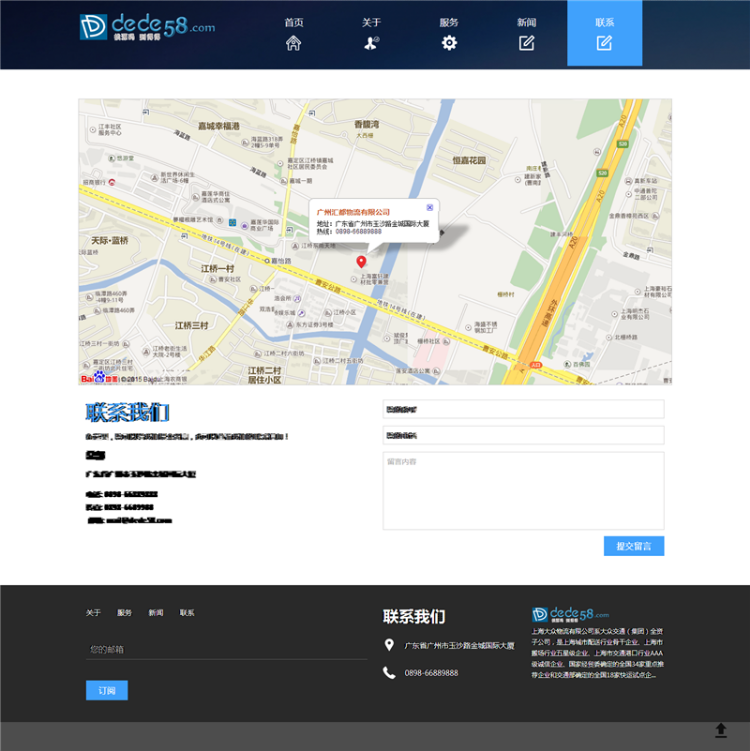
Task: Close the map info popup
Action: [x=430, y=207]
